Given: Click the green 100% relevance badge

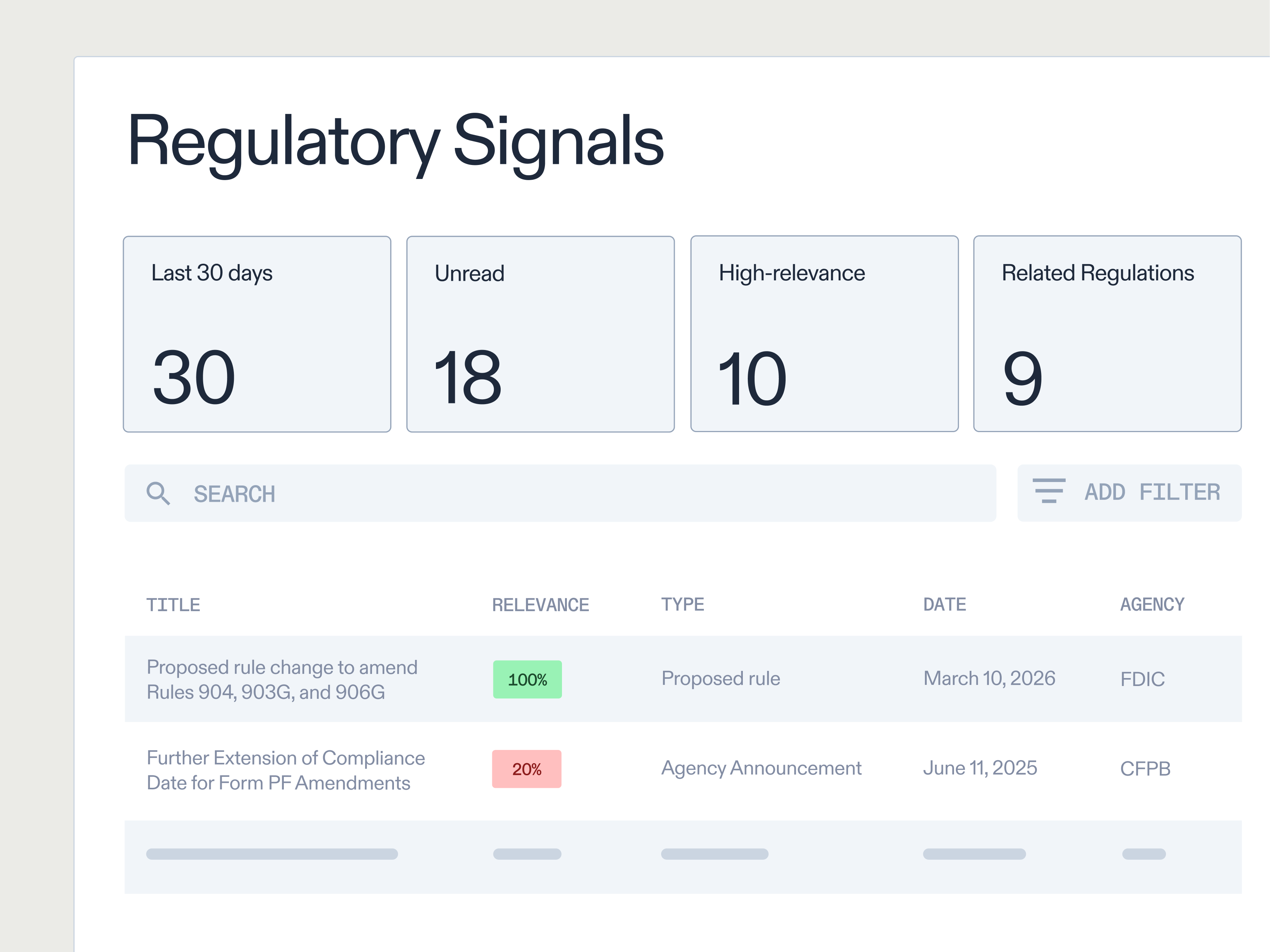Looking at the screenshot, I should tap(527, 679).
